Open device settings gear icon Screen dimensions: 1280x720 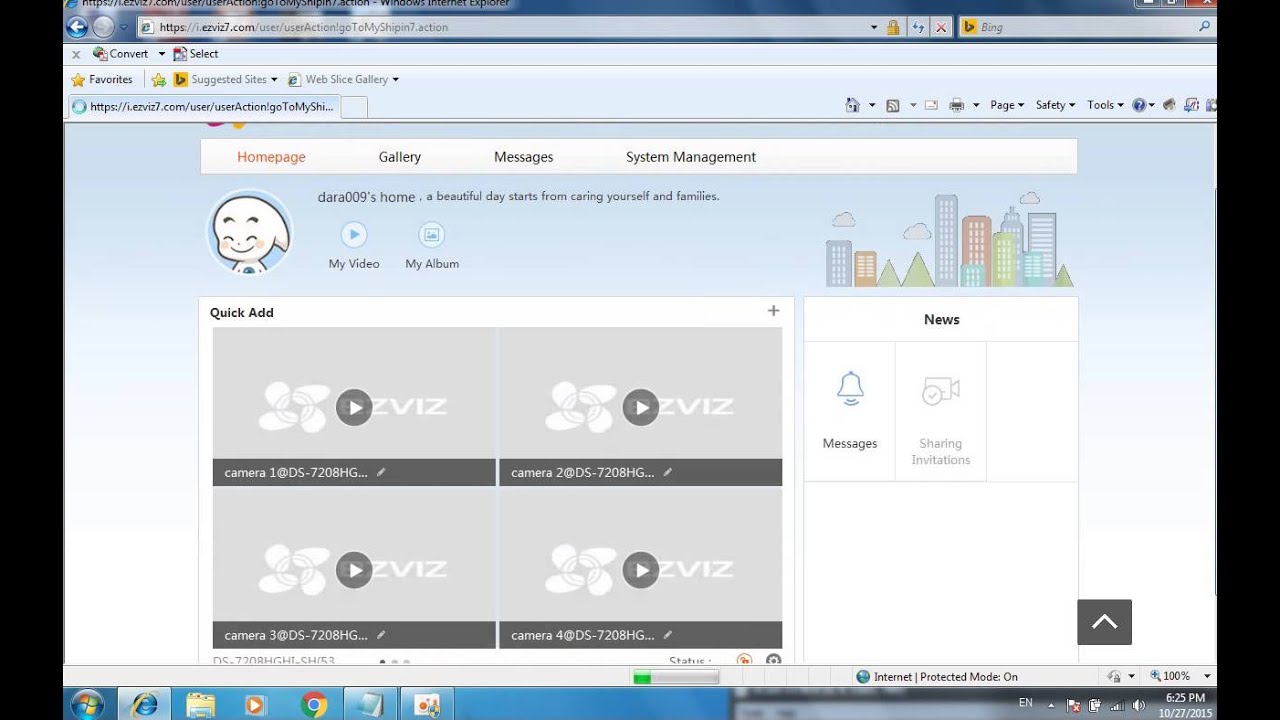pyautogui.click(x=773, y=661)
